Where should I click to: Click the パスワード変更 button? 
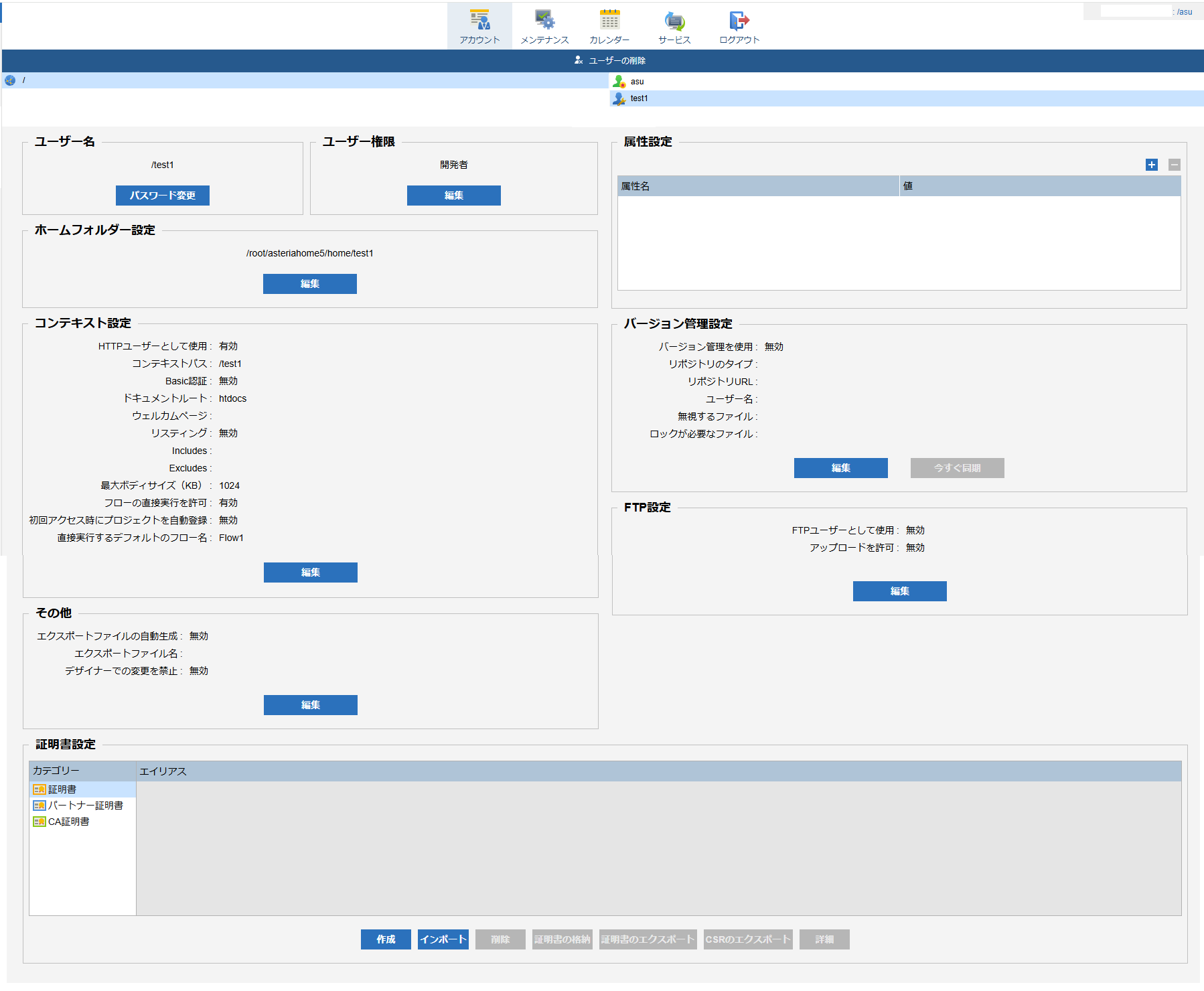point(163,196)
